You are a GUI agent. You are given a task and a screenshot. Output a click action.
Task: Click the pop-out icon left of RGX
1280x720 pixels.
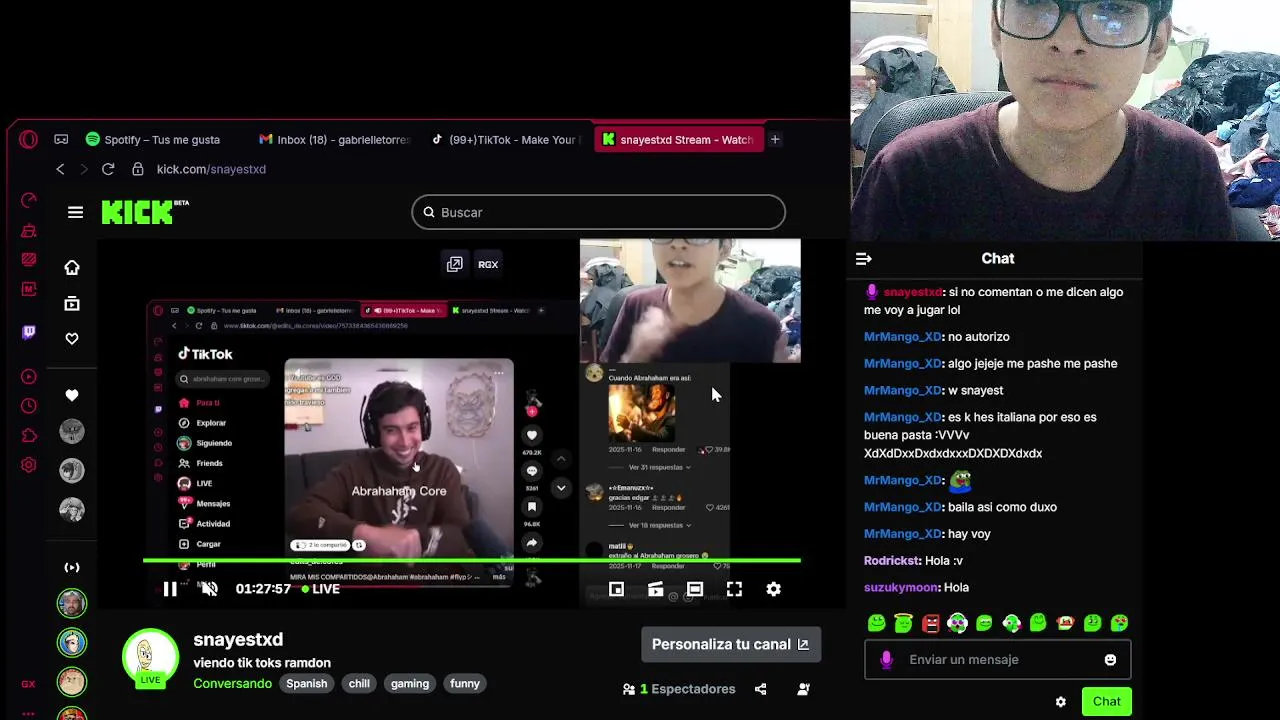(455, 264)
